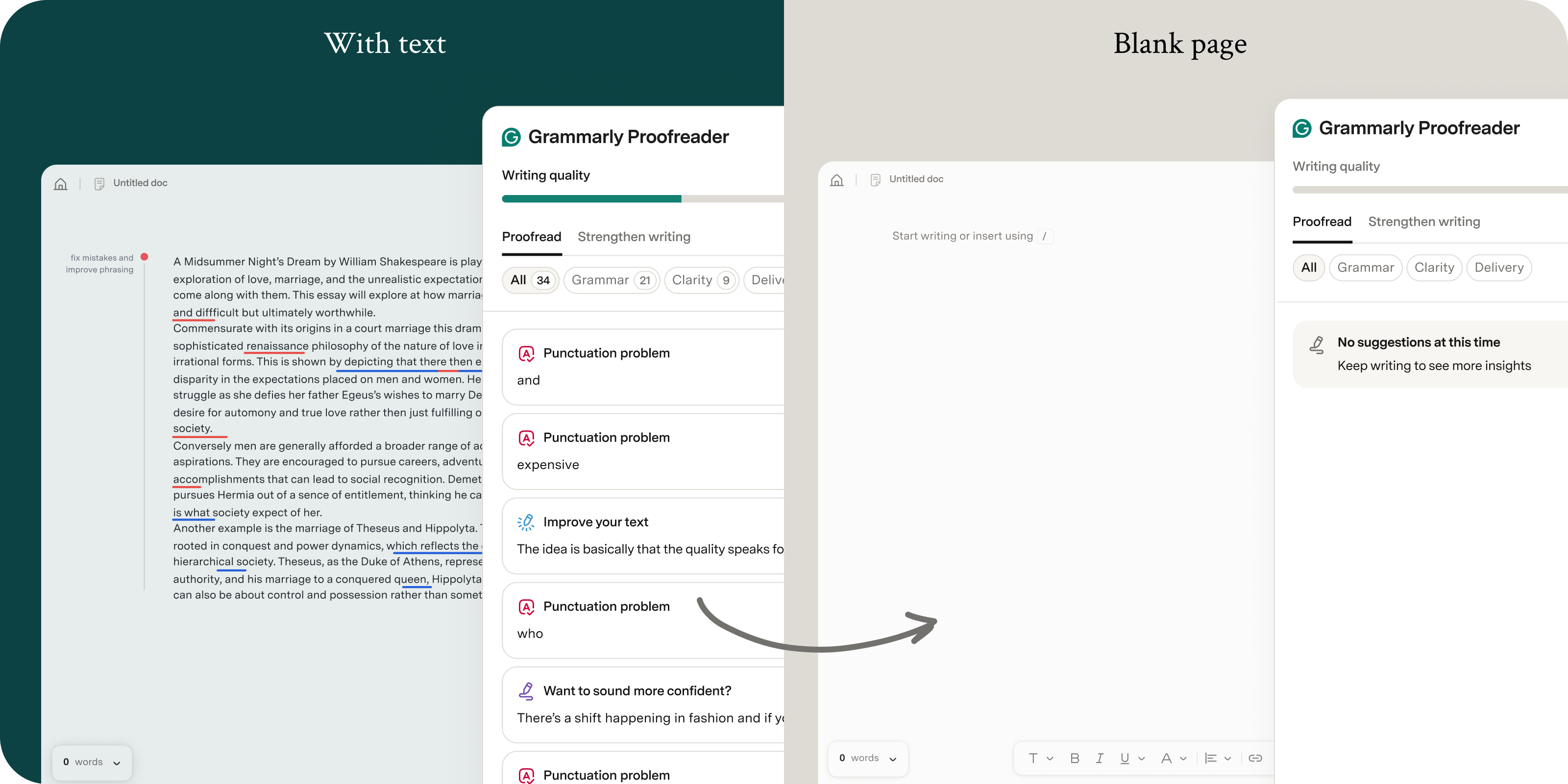The image size is (1568, 784).
Task: Click the text style T icon
Action: click(x=1033, y=758)
